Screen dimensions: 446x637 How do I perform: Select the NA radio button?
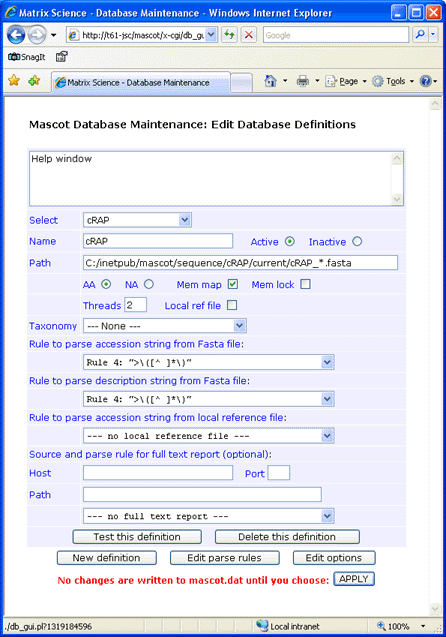pyautogui.click(x=149, y=284)
